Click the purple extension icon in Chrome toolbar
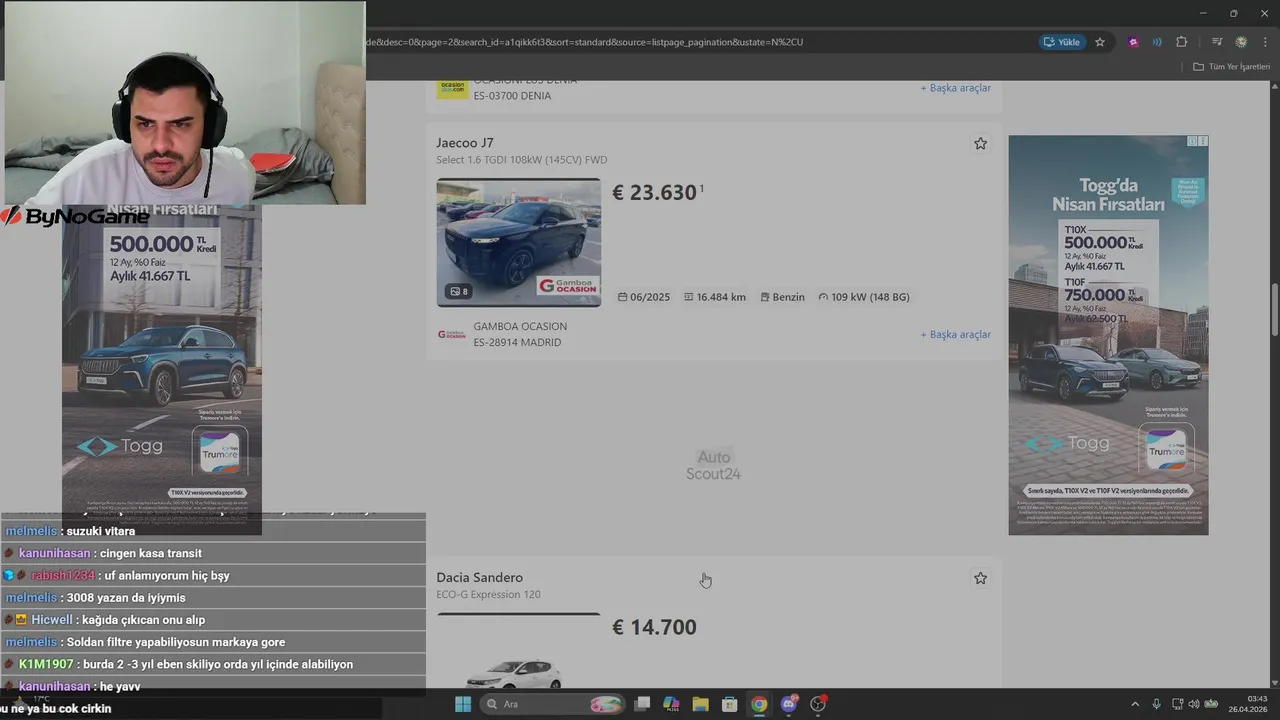The width and height of the screenshot is (1280, 720). click(1133, 42)
